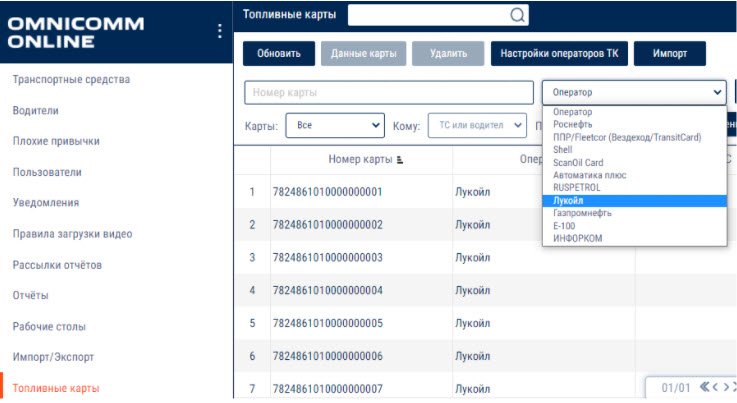The width and height of the screenshot is (737, 403).
Task: Go to Рассылки отчётов
Action: pos(57,265)
